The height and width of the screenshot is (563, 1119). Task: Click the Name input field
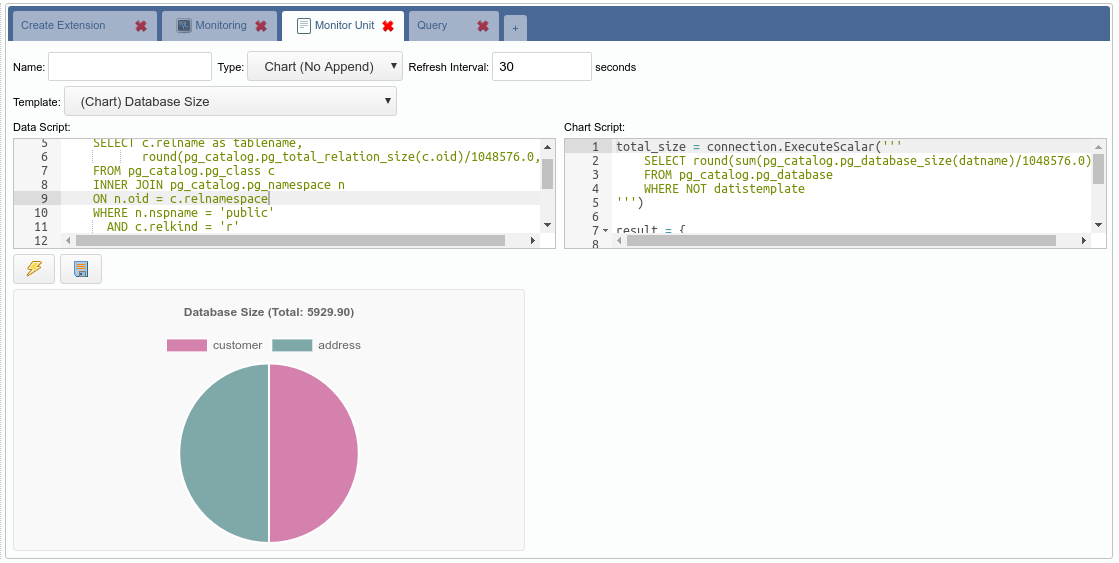coord(130,67)
